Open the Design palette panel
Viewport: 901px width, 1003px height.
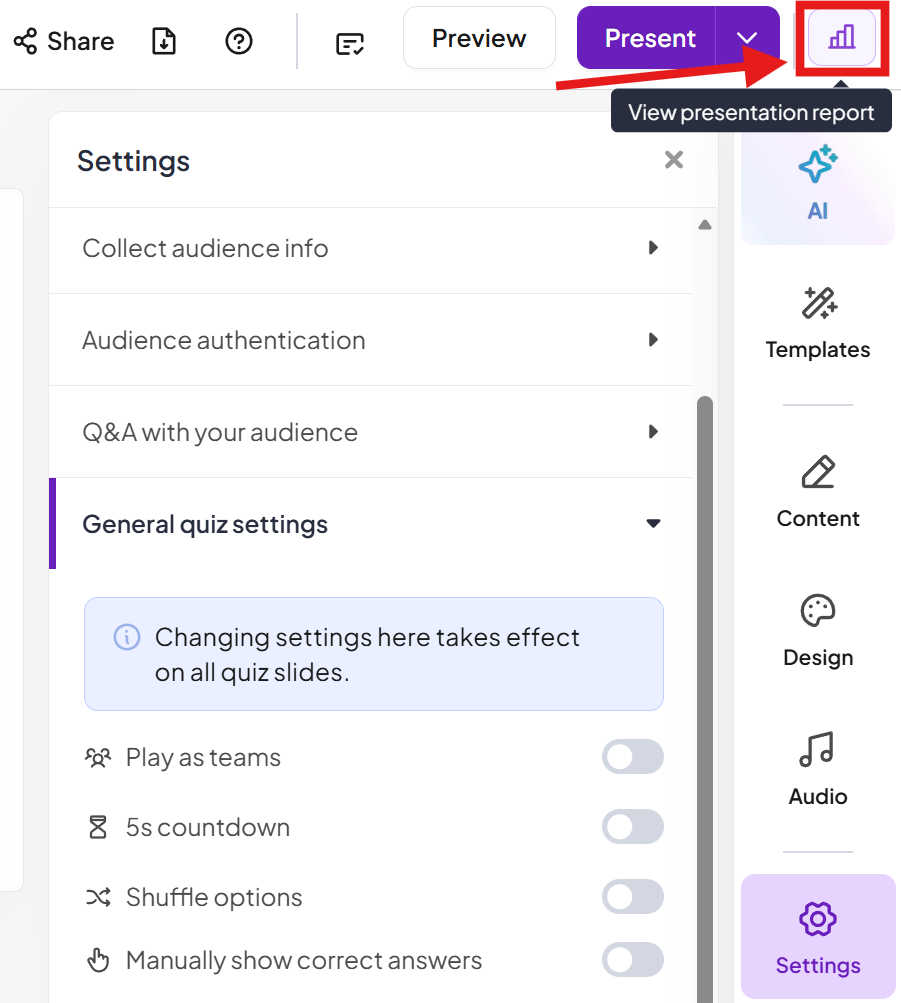point(817,630)
